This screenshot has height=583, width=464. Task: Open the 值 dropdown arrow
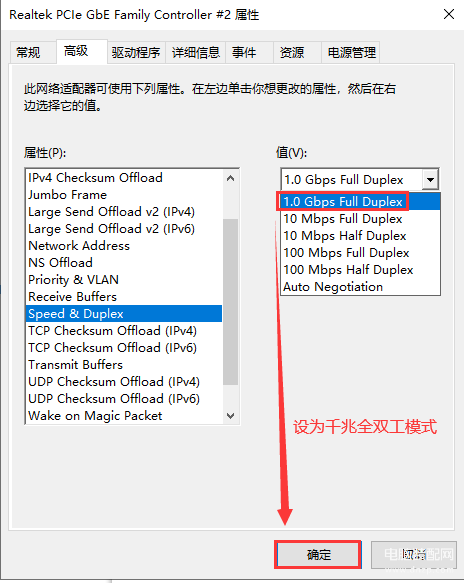click(x=430, y=180)
